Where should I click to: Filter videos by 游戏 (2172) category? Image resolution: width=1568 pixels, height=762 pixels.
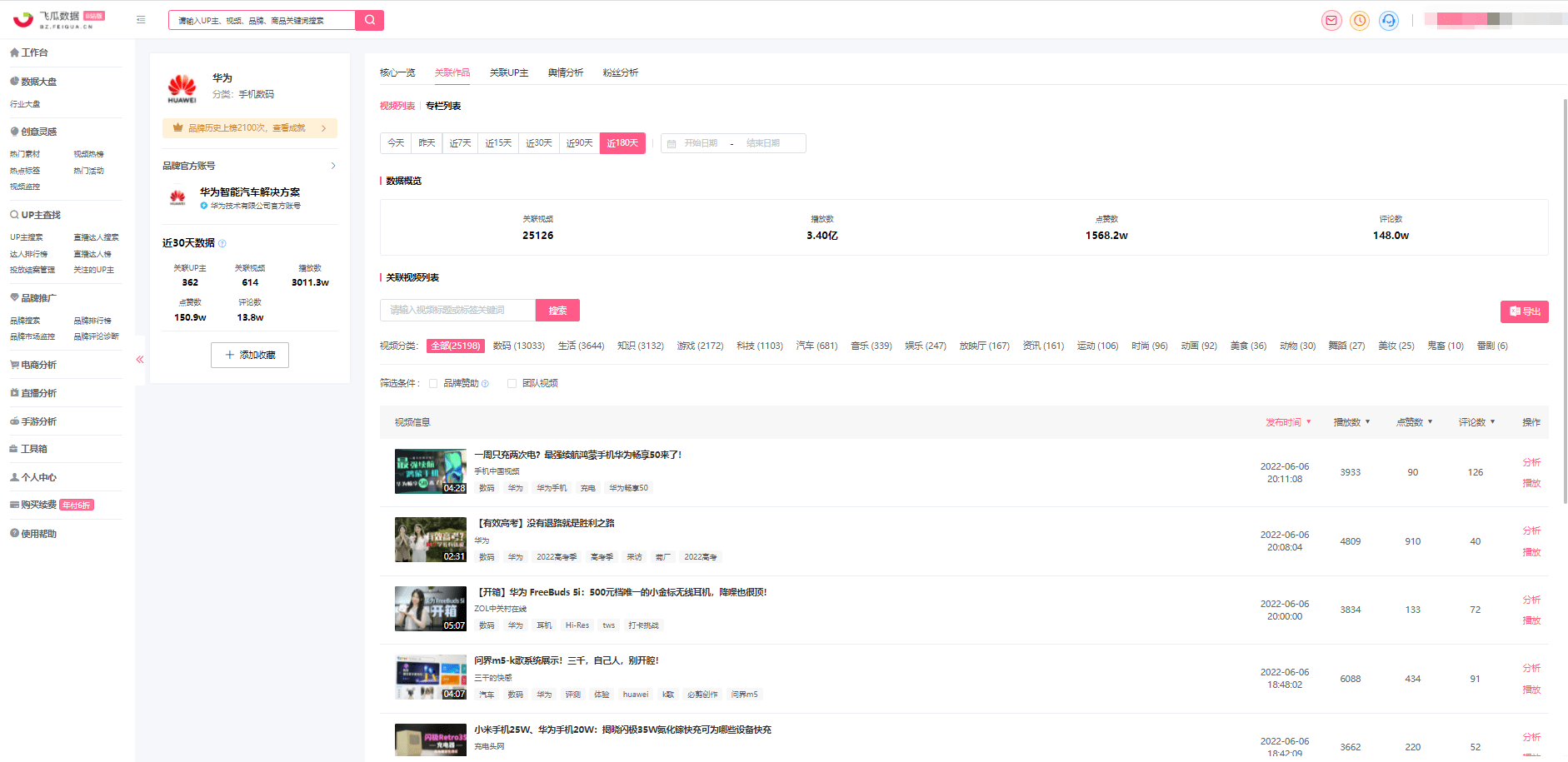tap(700, 346)
